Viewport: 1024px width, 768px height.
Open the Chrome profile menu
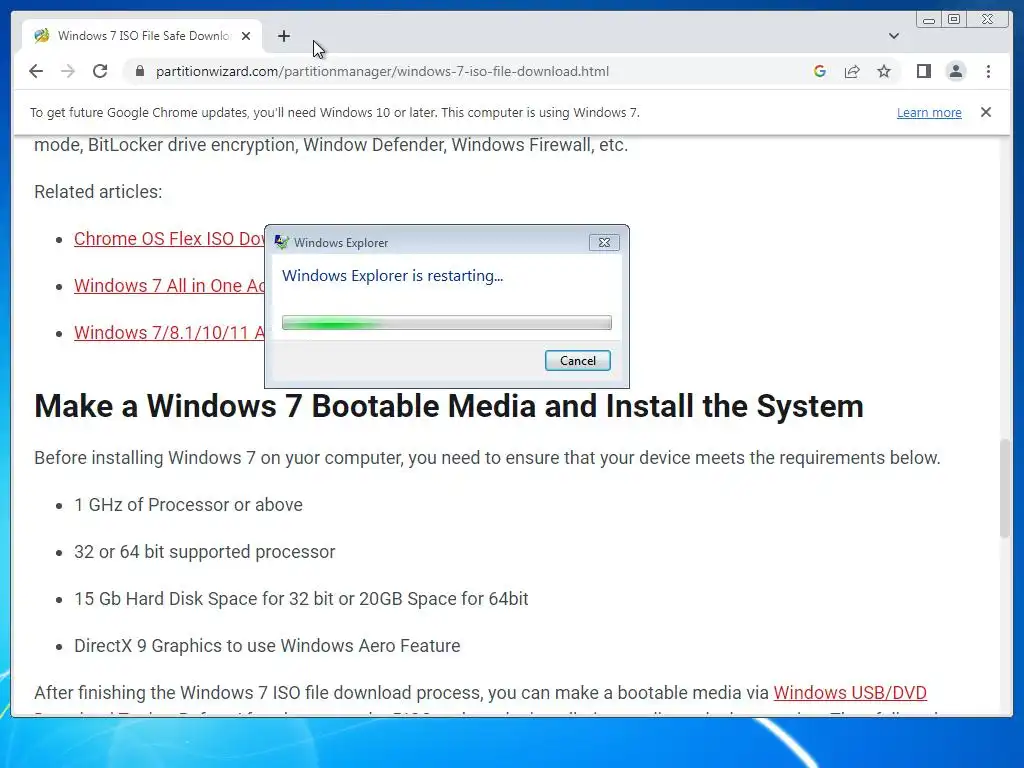(x=955, y=71)
